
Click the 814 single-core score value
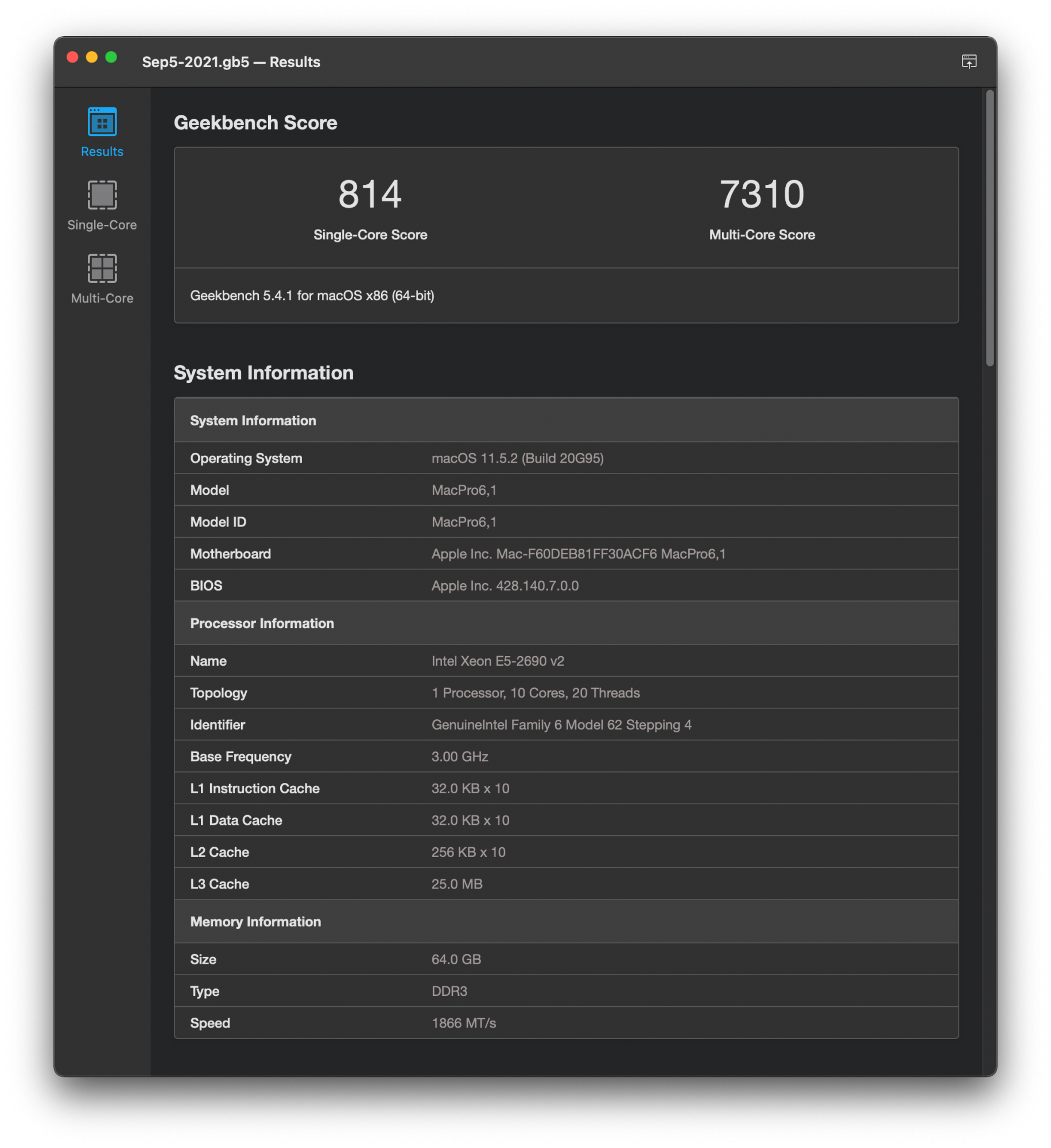(370, 194)
